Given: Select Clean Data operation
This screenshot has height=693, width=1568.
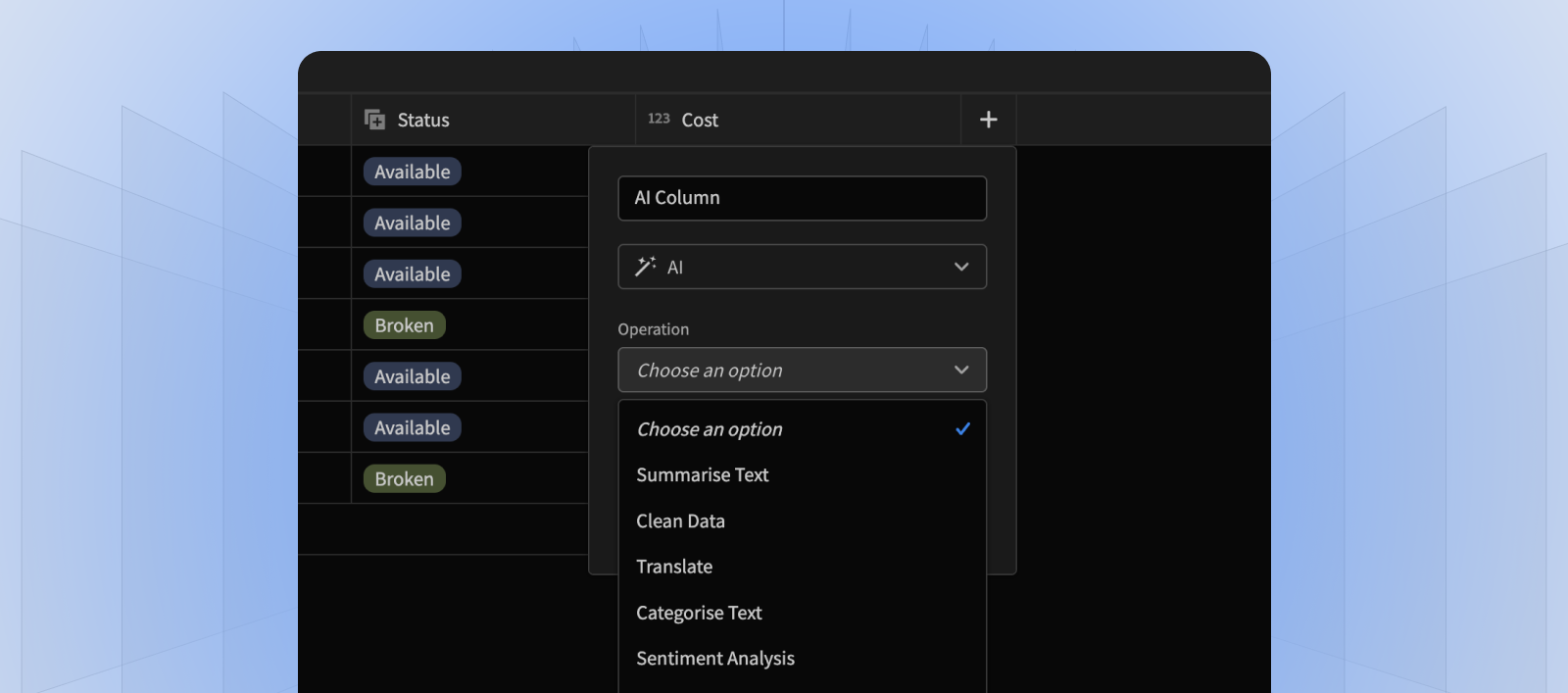Looking at the screenshot, I should [x=680, y=521].
